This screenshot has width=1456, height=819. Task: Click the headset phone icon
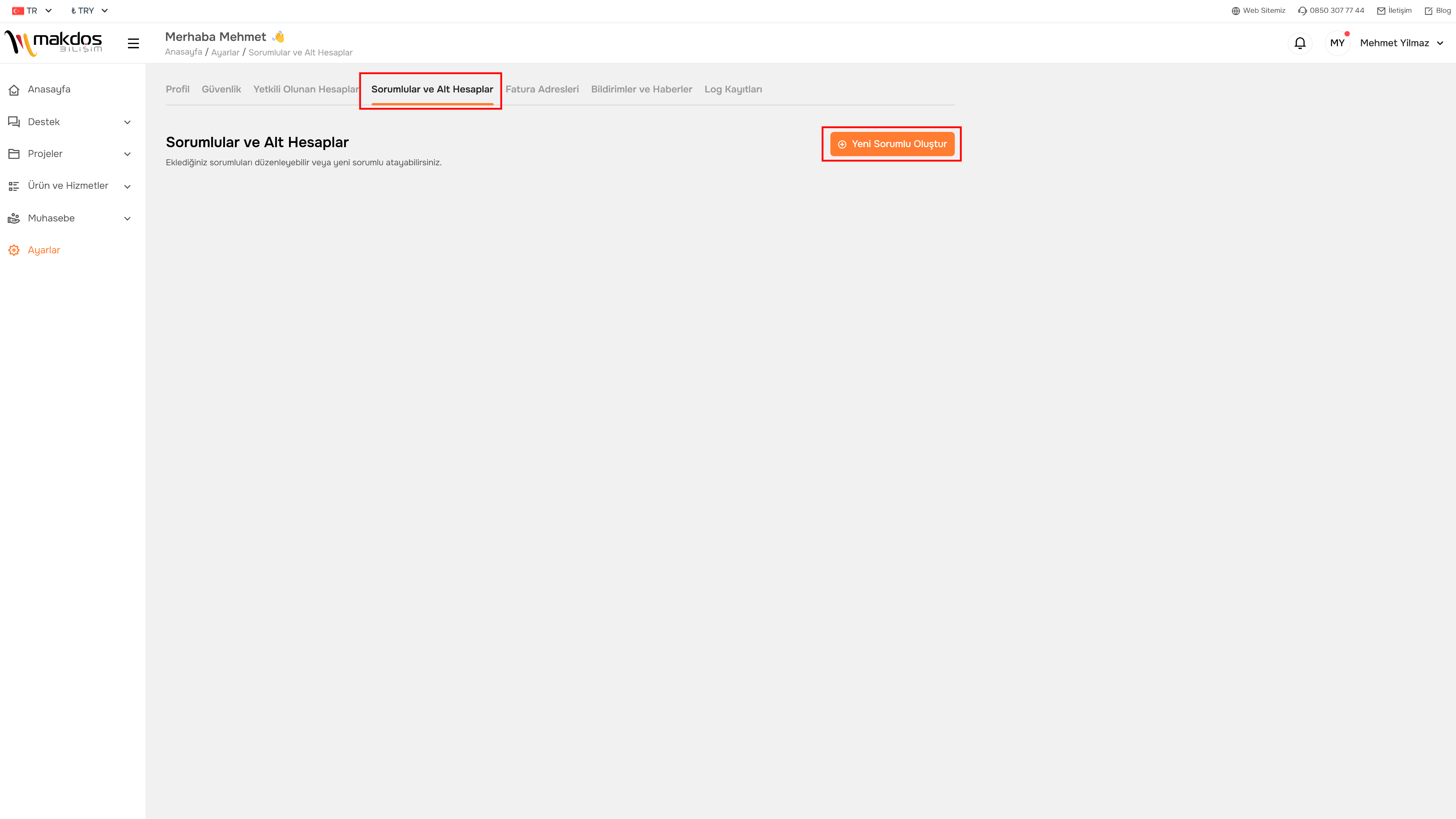tap(1302, 11)
